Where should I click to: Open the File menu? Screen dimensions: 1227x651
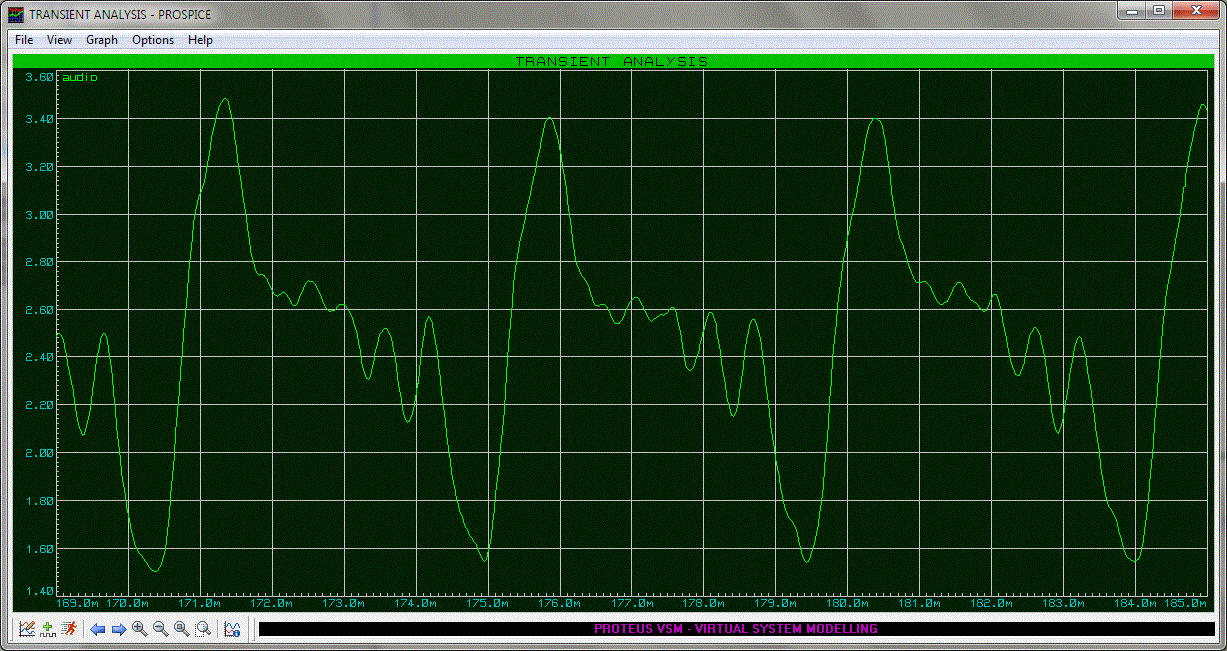point(24,40)
